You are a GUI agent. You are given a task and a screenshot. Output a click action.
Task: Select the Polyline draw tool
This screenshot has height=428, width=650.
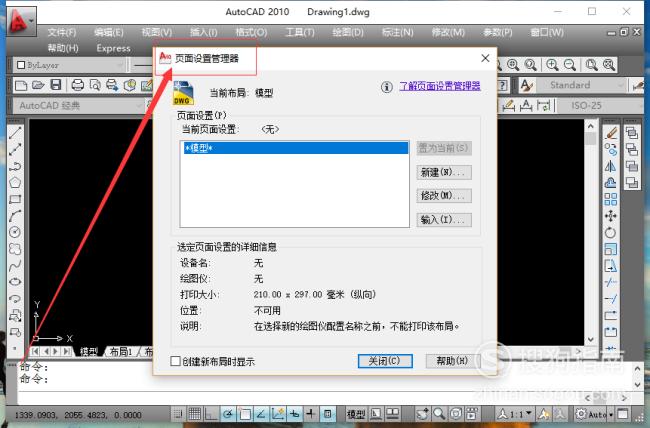click(x=15, y=166)
